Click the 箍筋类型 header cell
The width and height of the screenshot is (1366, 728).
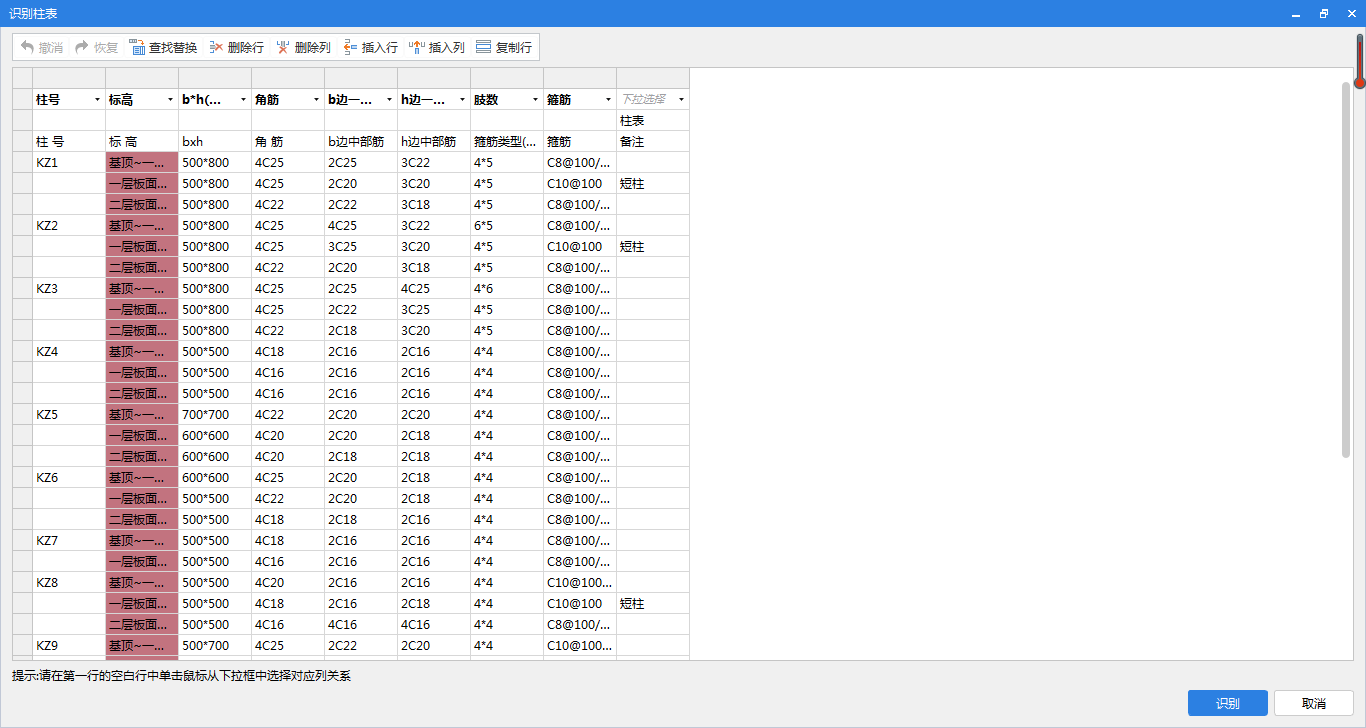pyautogui.click(x=507, y=141)
